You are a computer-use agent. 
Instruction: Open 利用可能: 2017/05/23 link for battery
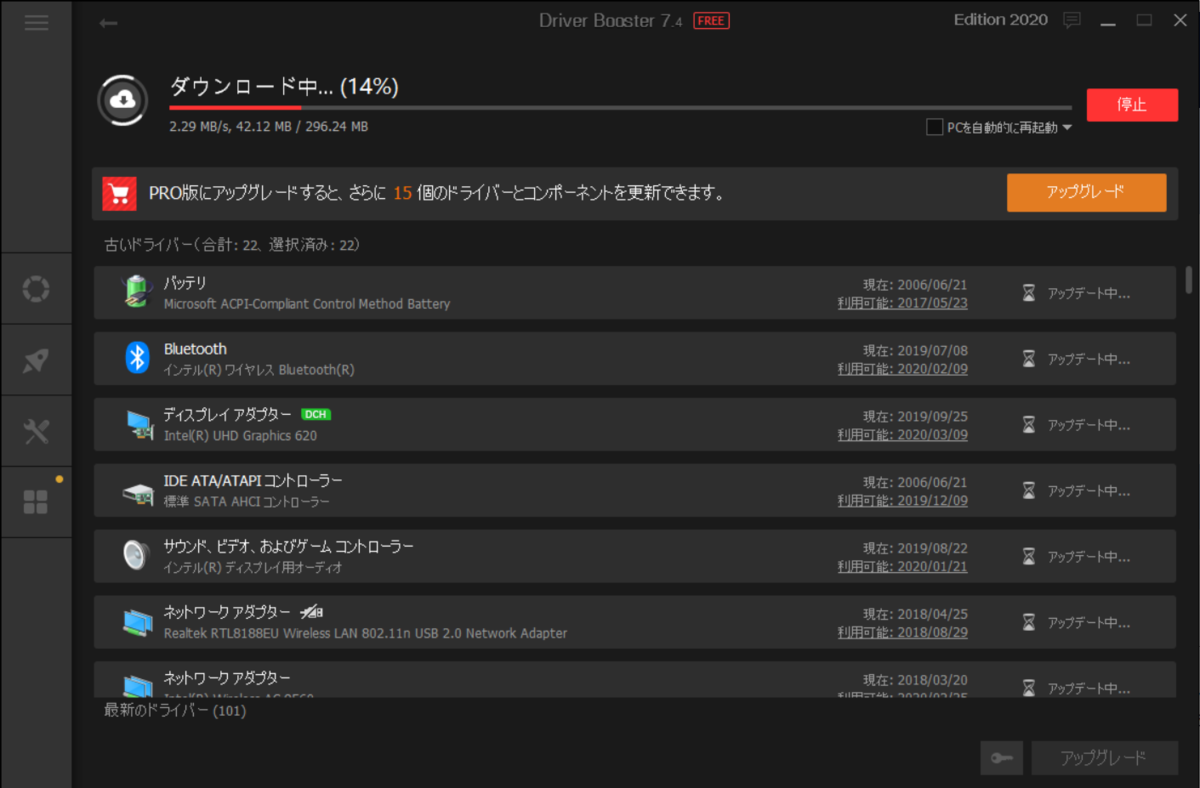pos(903,303)
